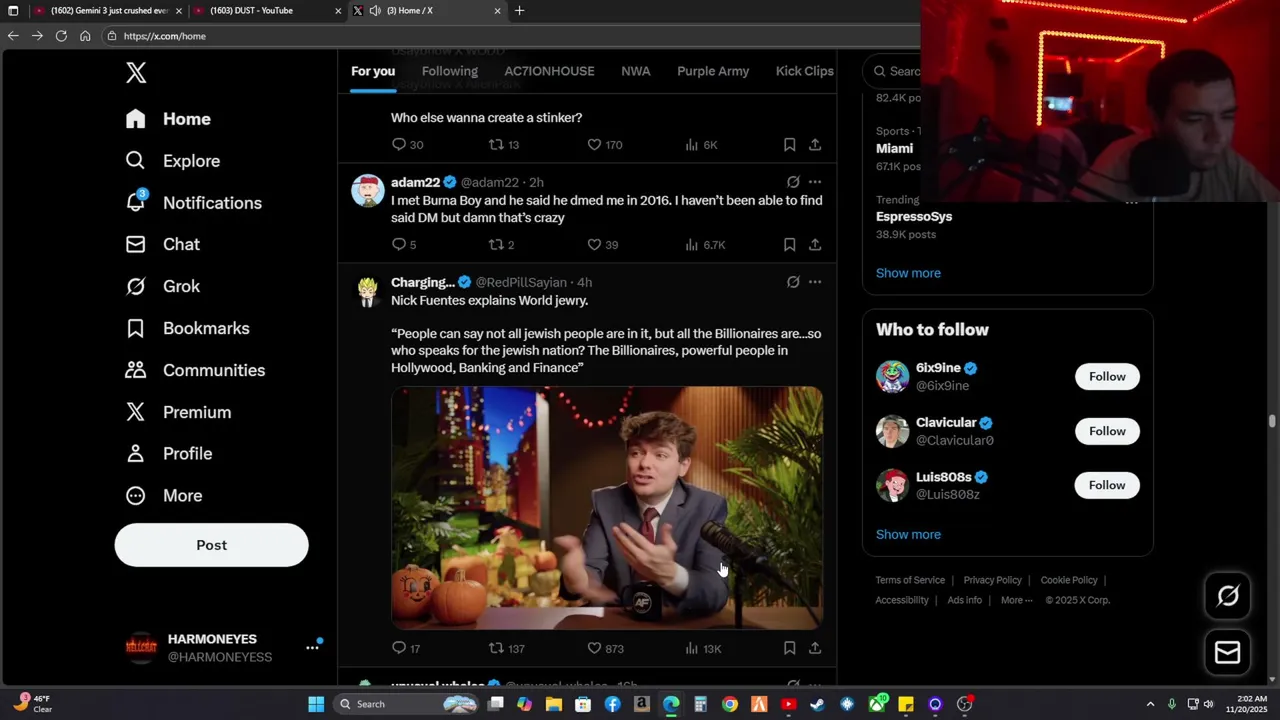Click the X logo in sidebar
Image resolution: width=1280 pixels, height=720 pixels.
[x=136, y=72]
